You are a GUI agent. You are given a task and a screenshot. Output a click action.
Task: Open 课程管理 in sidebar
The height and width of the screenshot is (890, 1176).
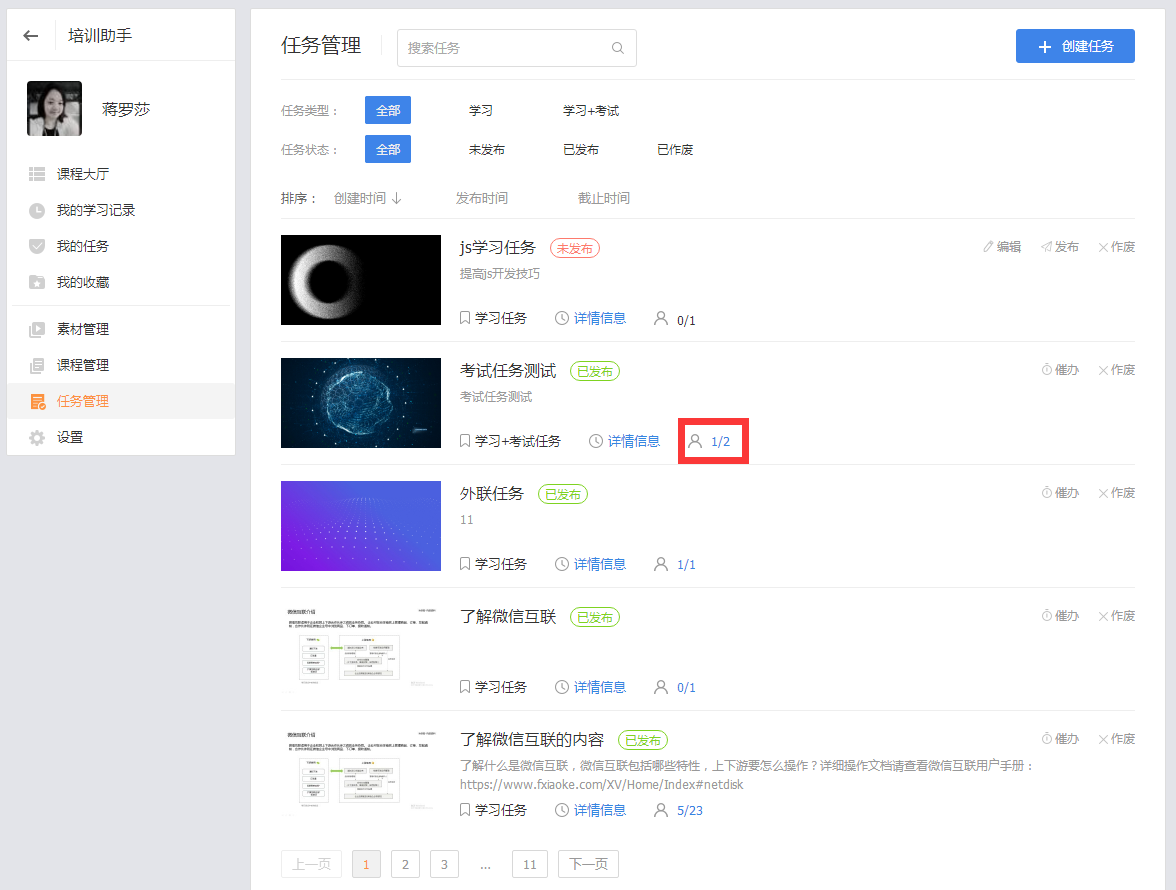click(82, 365)
